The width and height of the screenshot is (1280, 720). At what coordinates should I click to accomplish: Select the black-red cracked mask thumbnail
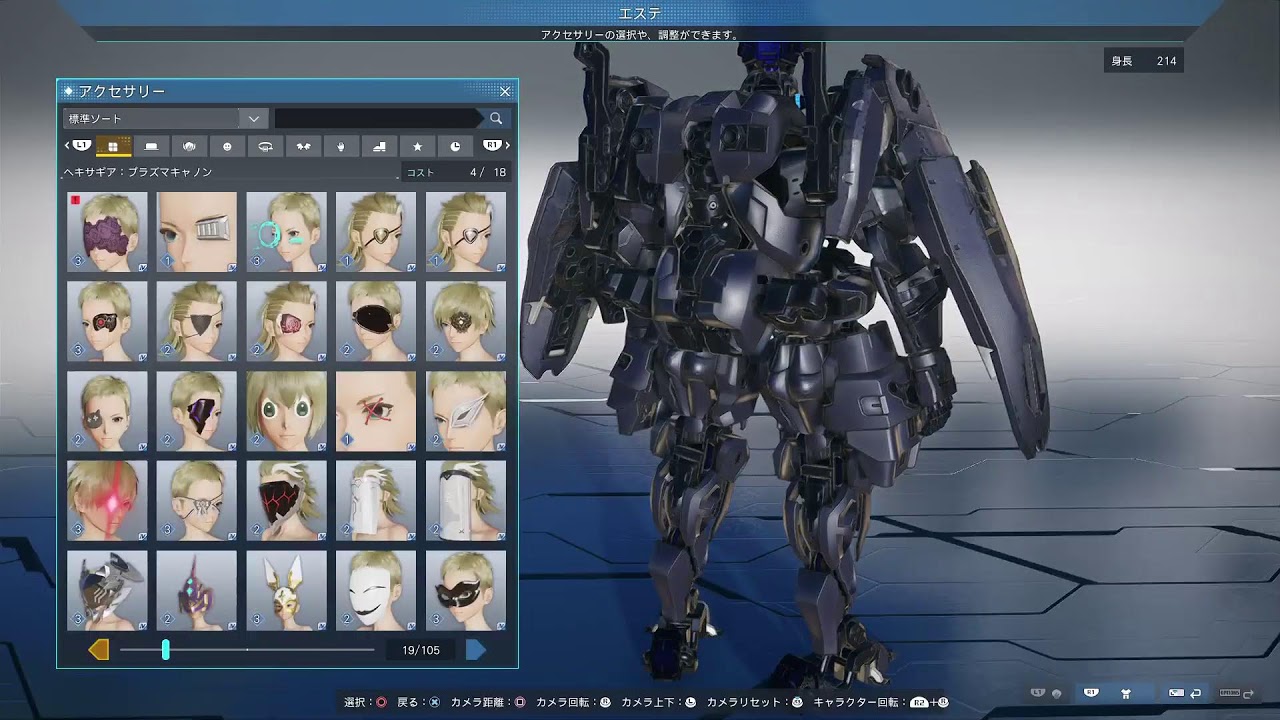click(286, 500)
